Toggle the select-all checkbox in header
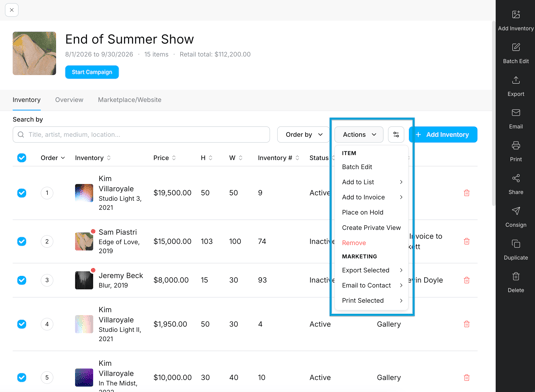535x392 pixels. (21, 158)
